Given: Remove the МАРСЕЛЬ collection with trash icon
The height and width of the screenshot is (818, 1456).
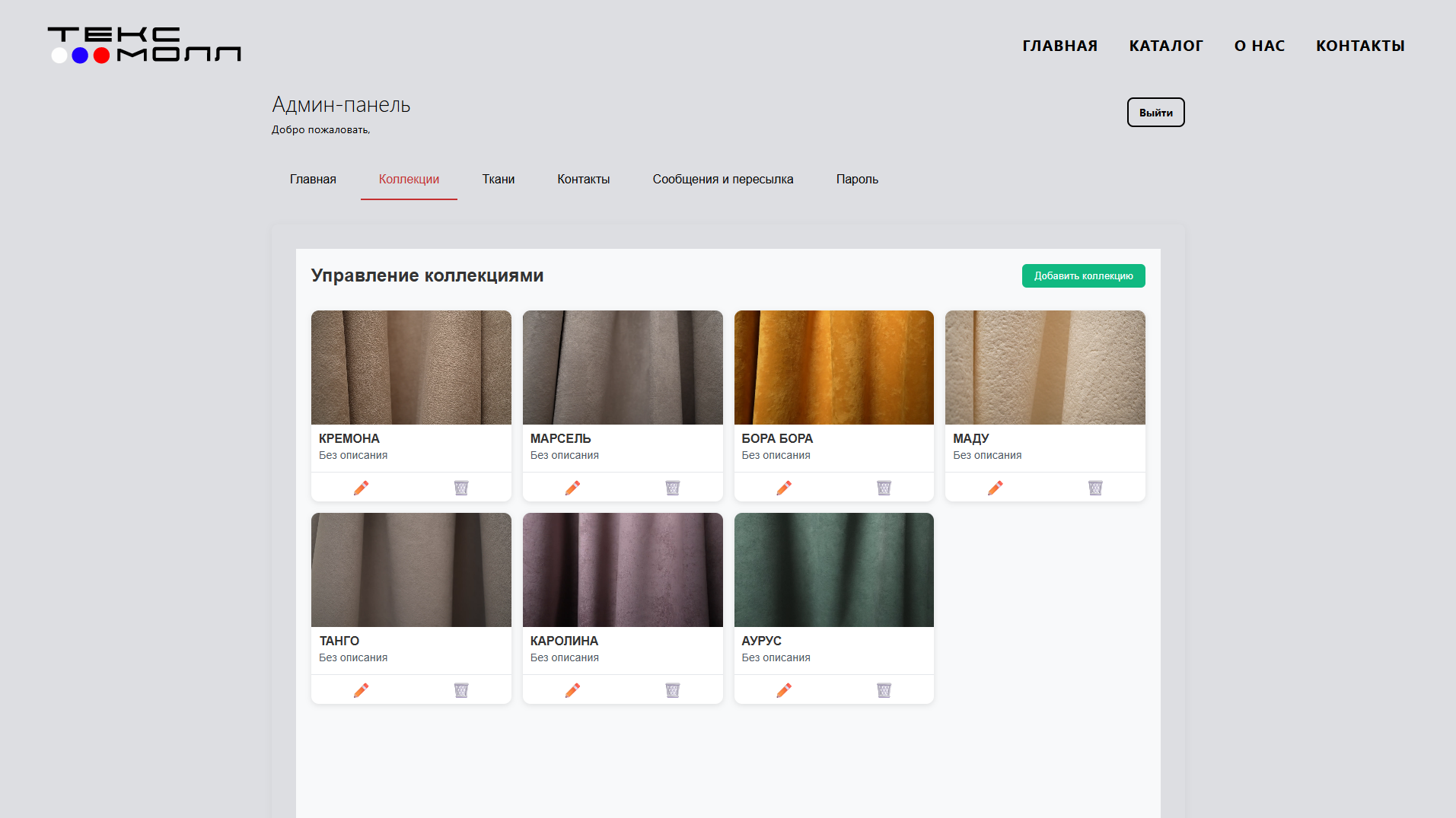Looking at the screenshot, I should click(x=673, y=488).
